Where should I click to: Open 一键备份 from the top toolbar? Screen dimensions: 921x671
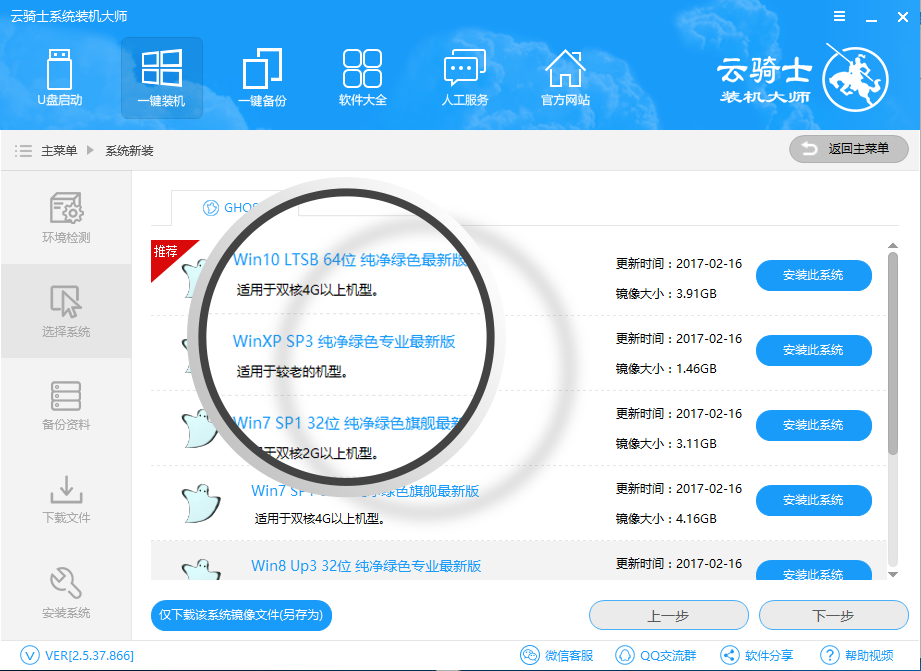(262, 77)
